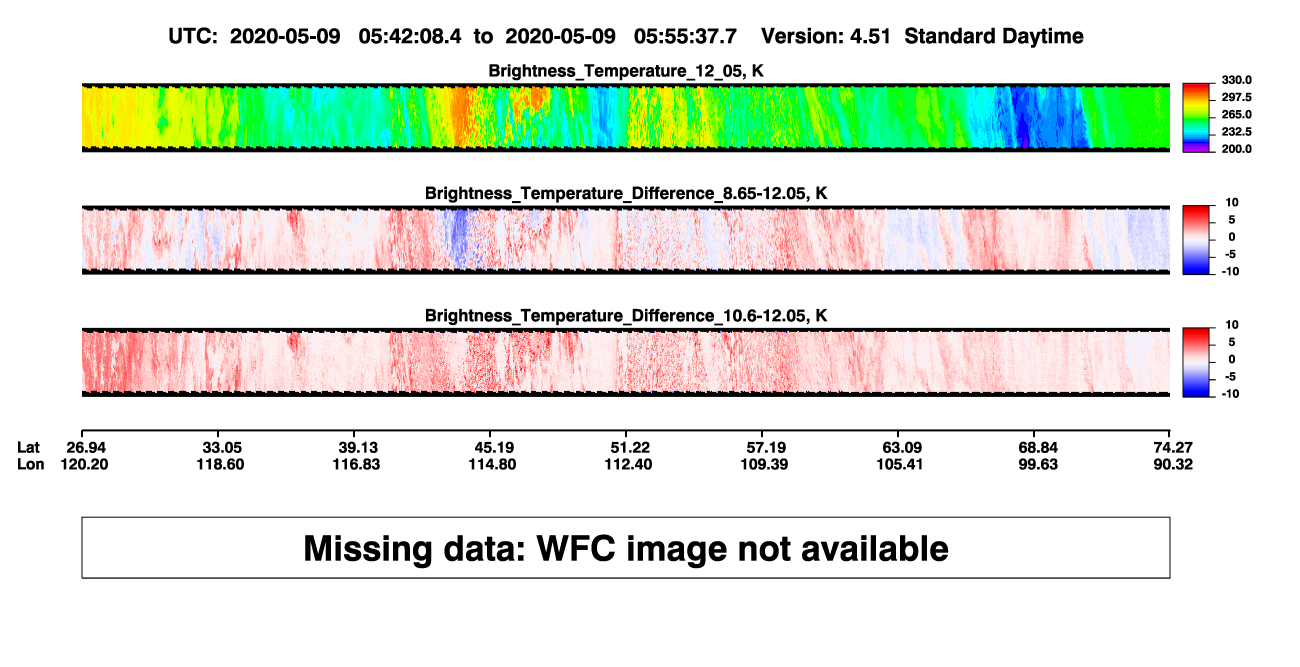The height and width of the screenshot is (667, 1300).
Task: Click the 'Lon' axis row label
Action: (x=31, y=464)
